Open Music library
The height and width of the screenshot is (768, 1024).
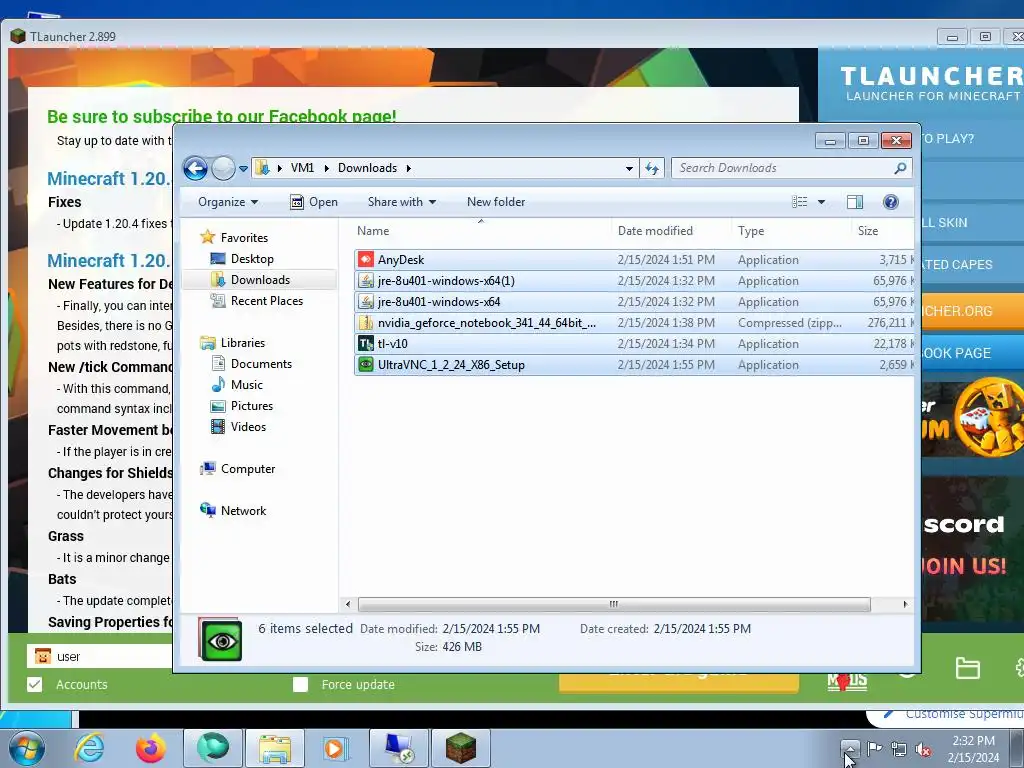click(x=236, y=385)
